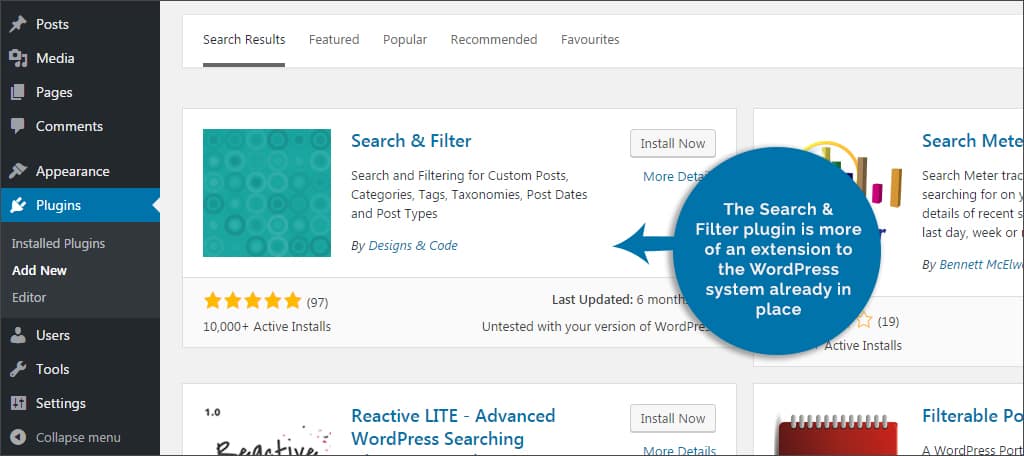
Task: Collapse the admin sidebar menu
Action: click(80, 437)
